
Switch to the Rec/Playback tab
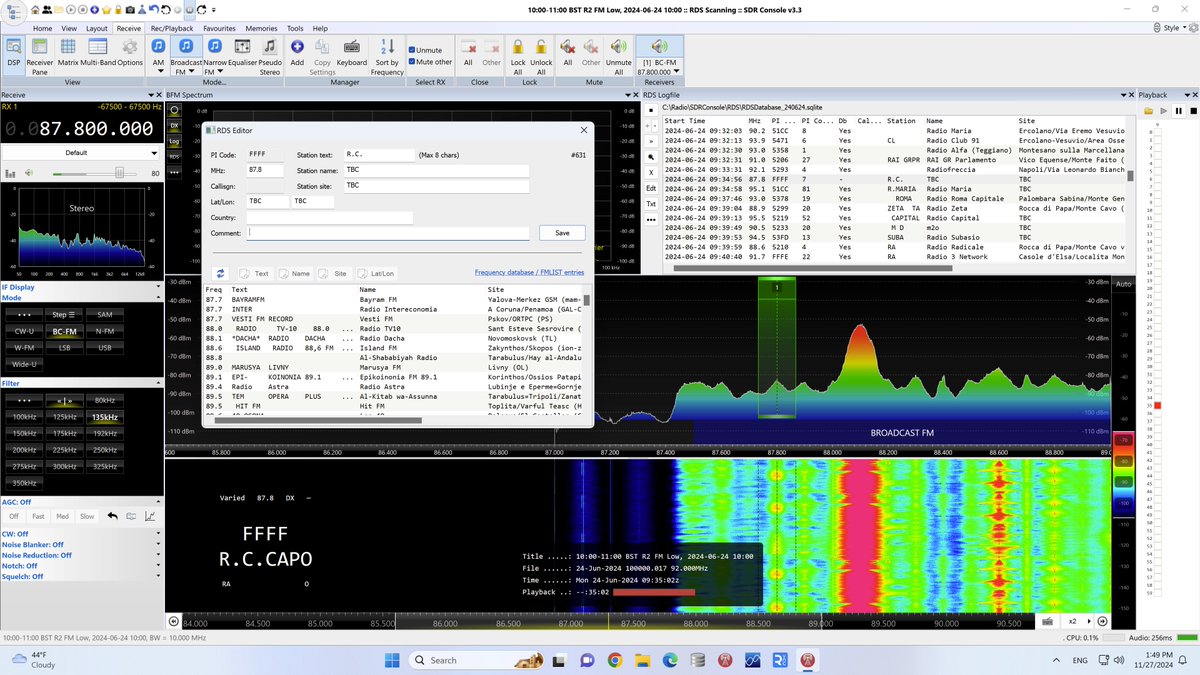pyautogui.click(x=172, y=29)
